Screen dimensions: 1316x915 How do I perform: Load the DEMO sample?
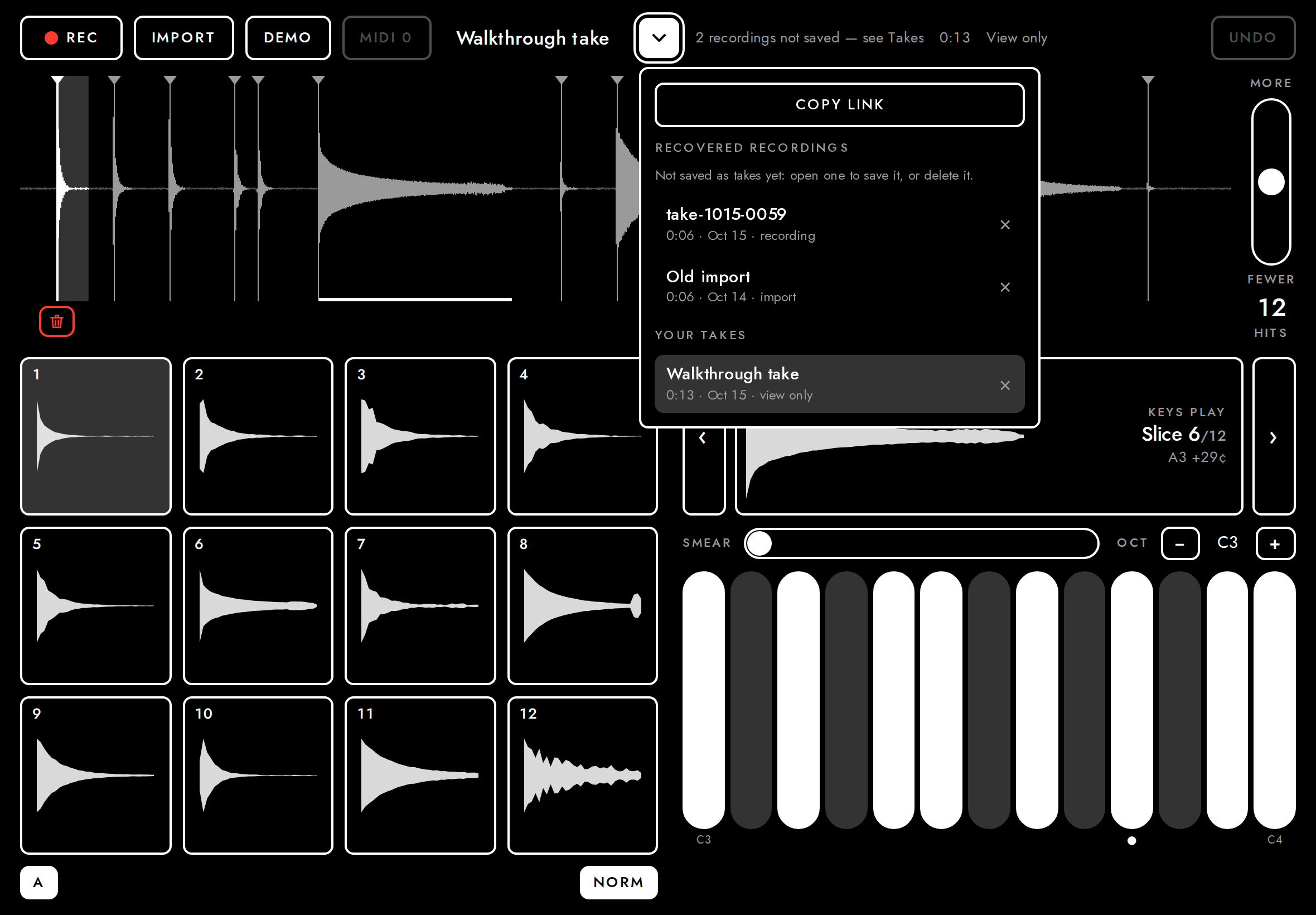coord(288,38)
